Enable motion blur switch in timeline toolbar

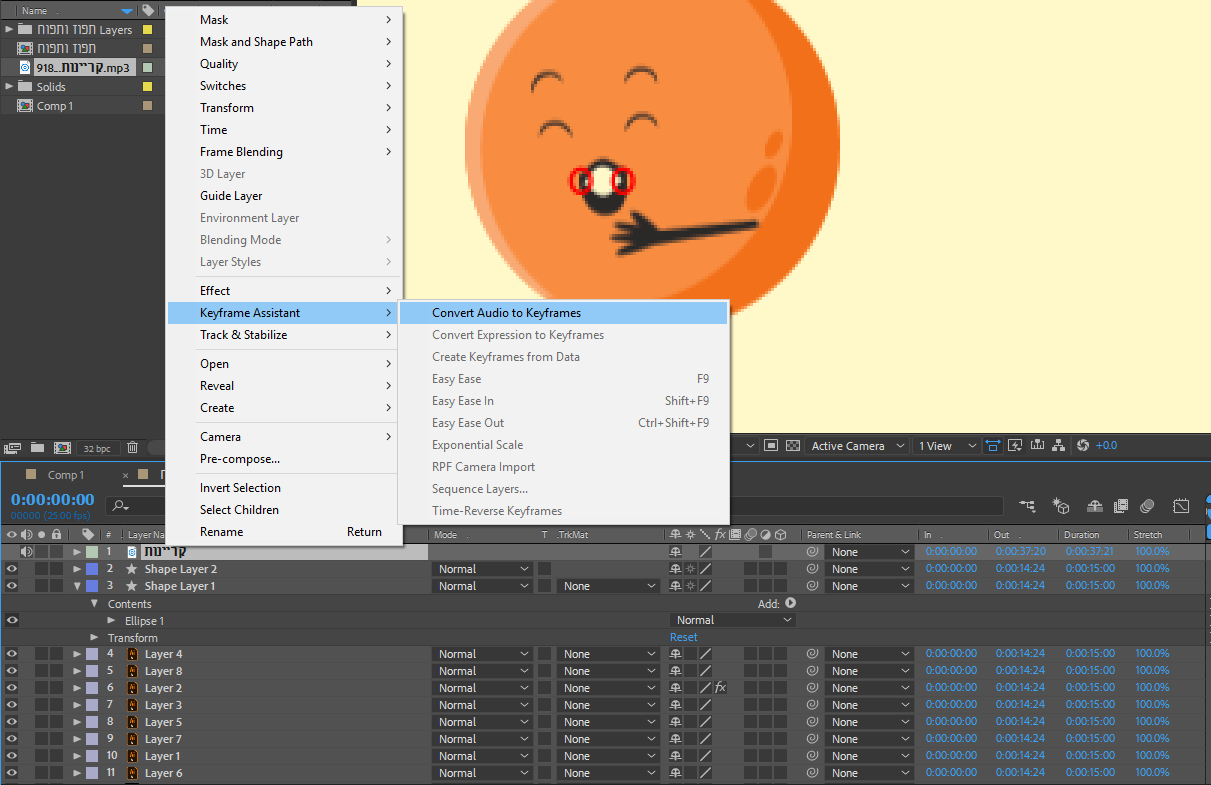(1147, 507)
